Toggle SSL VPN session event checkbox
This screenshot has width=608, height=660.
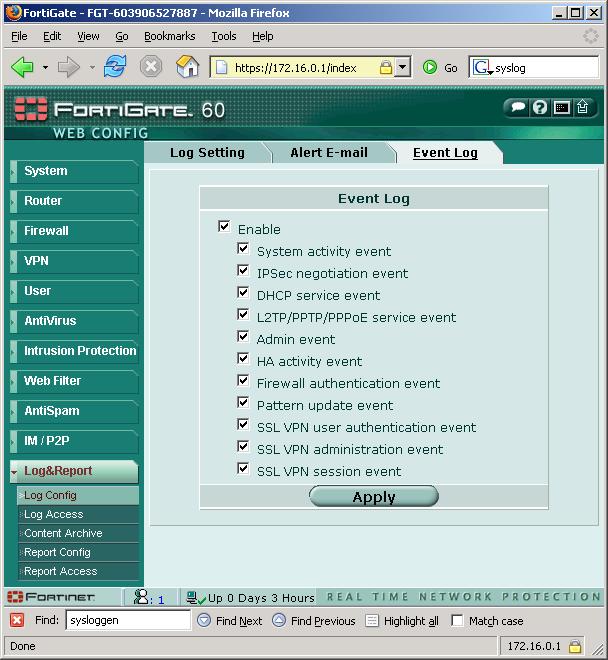click(x=243, y=468)
